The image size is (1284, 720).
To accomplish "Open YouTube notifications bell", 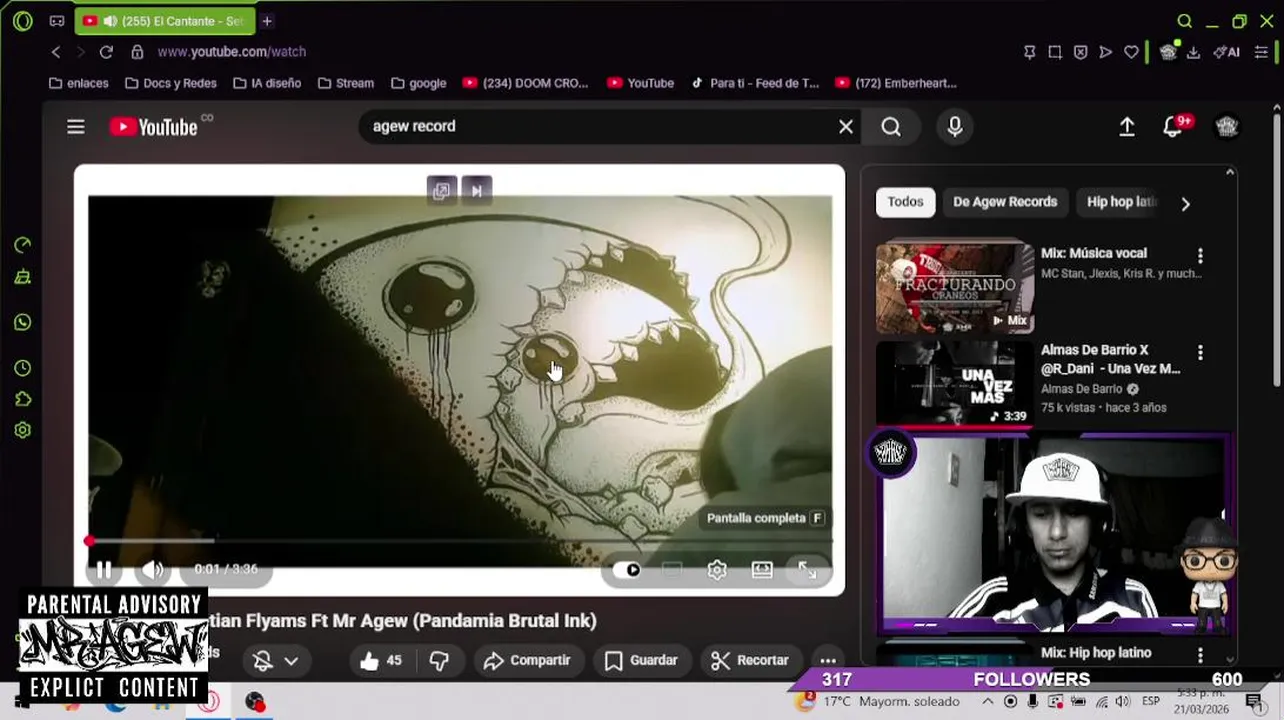I will coord(1174,127).
